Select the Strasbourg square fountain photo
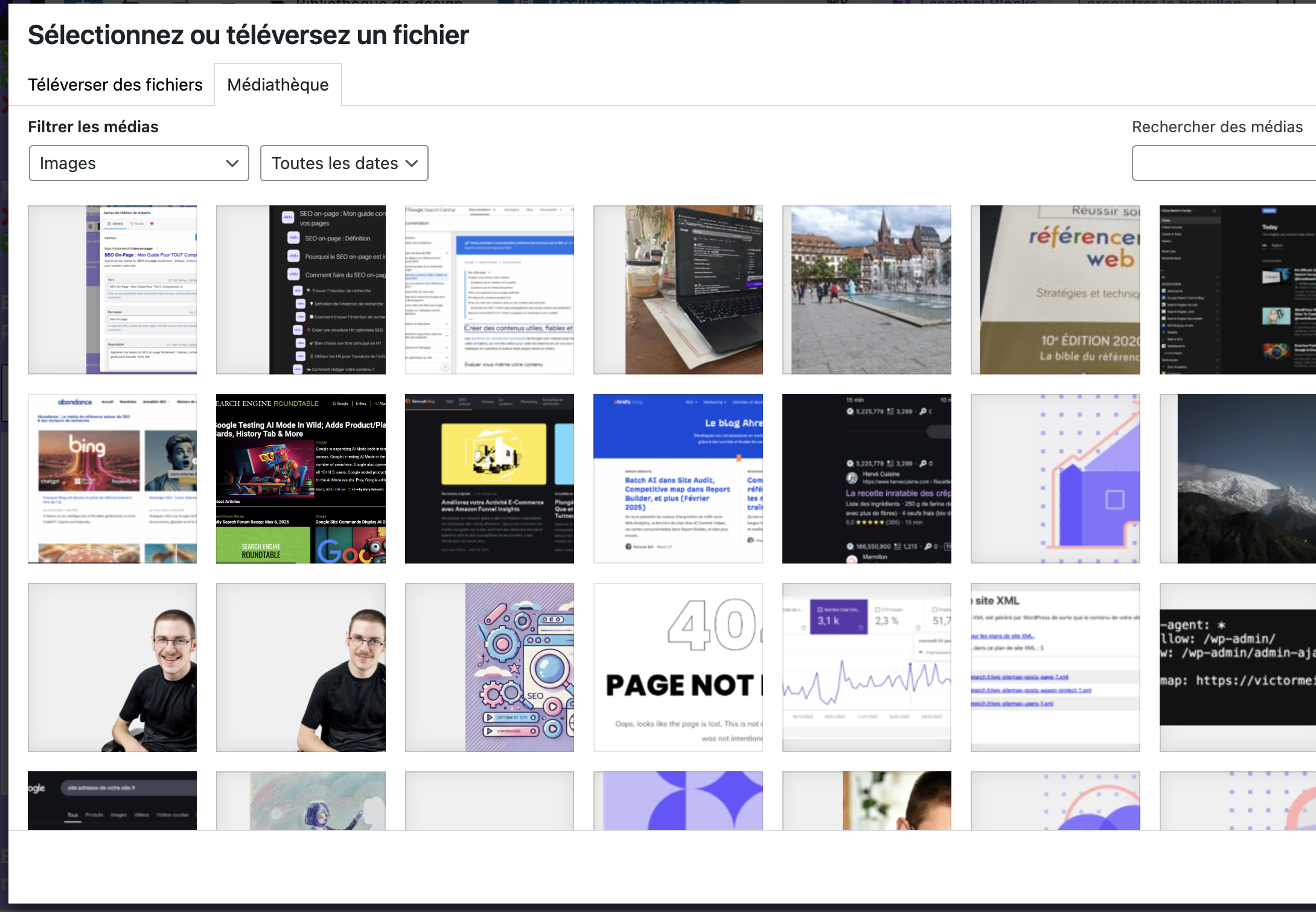Image resolution: width=1316 pixels, height=912 pixels. 867,290
